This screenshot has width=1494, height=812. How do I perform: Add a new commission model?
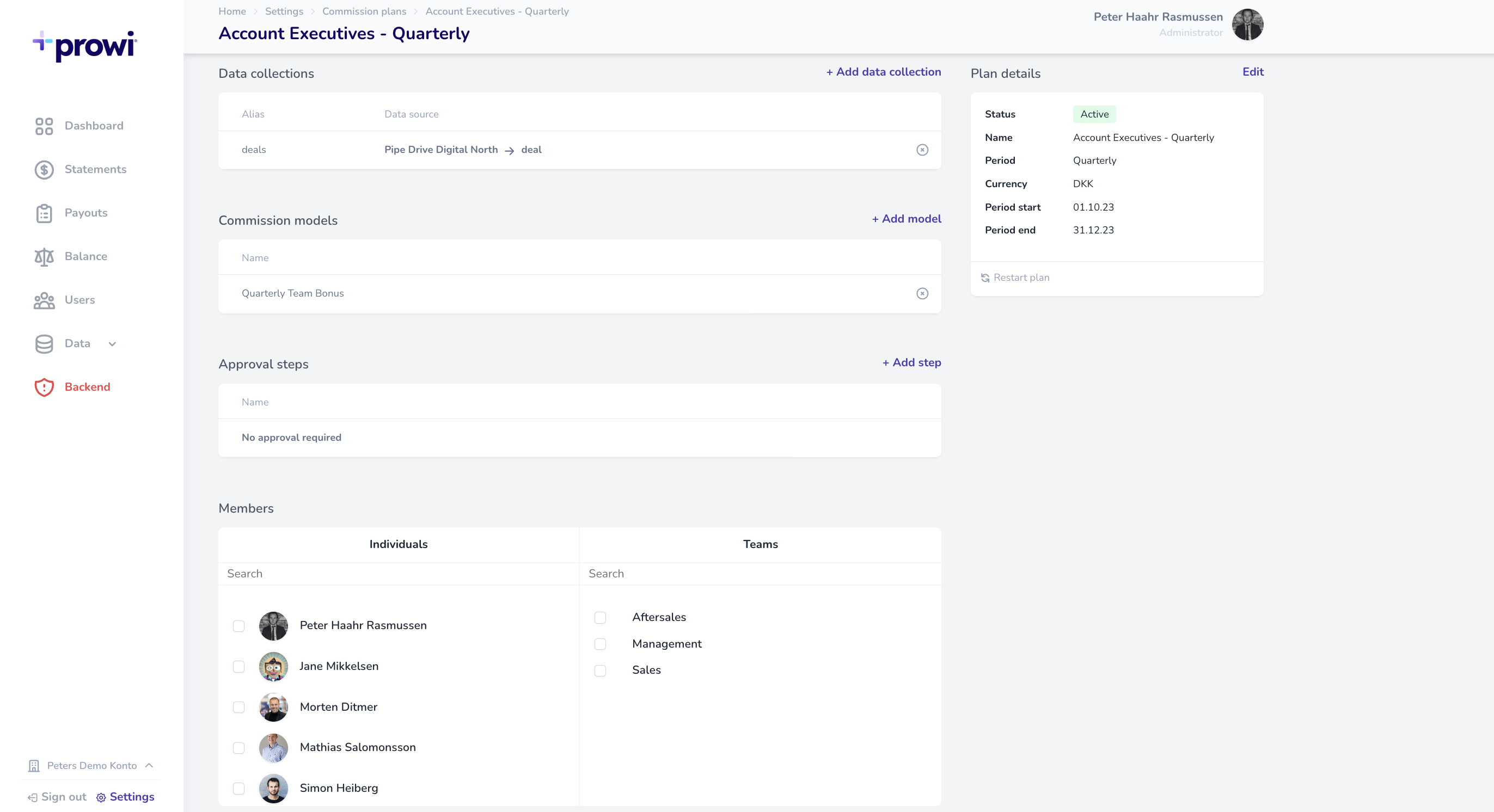pyautogui.click(x=905, y=219)
